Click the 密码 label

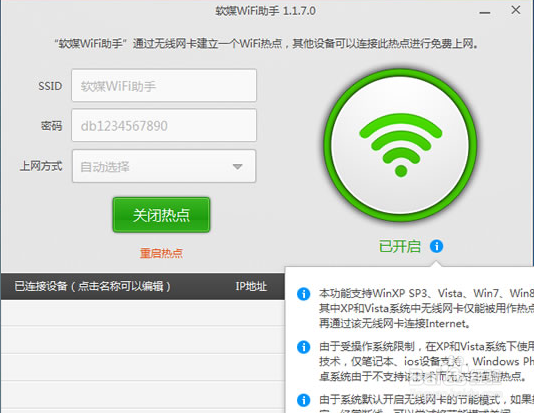(x=51, y=126)
